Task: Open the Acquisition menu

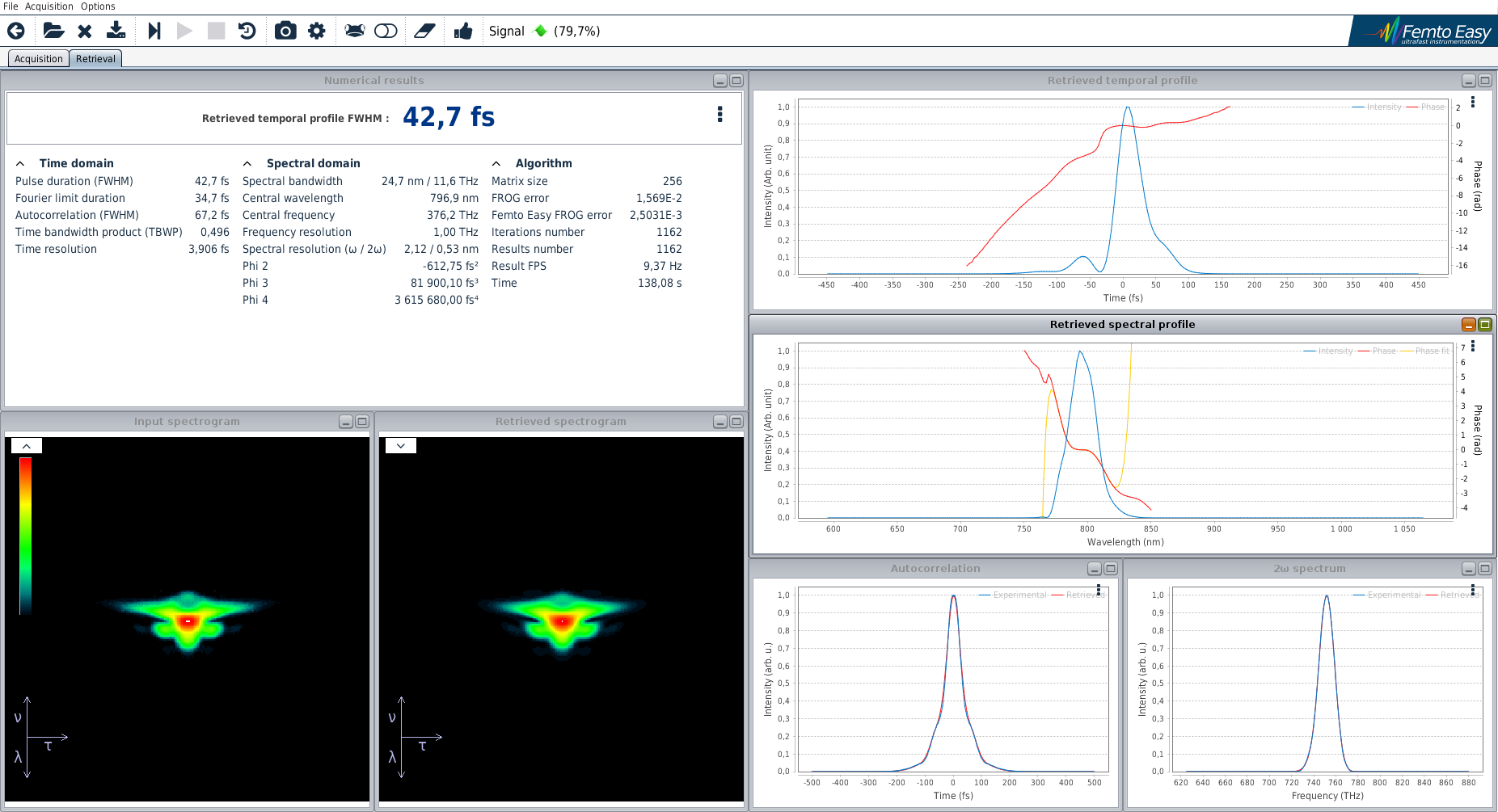Action: 49,6
